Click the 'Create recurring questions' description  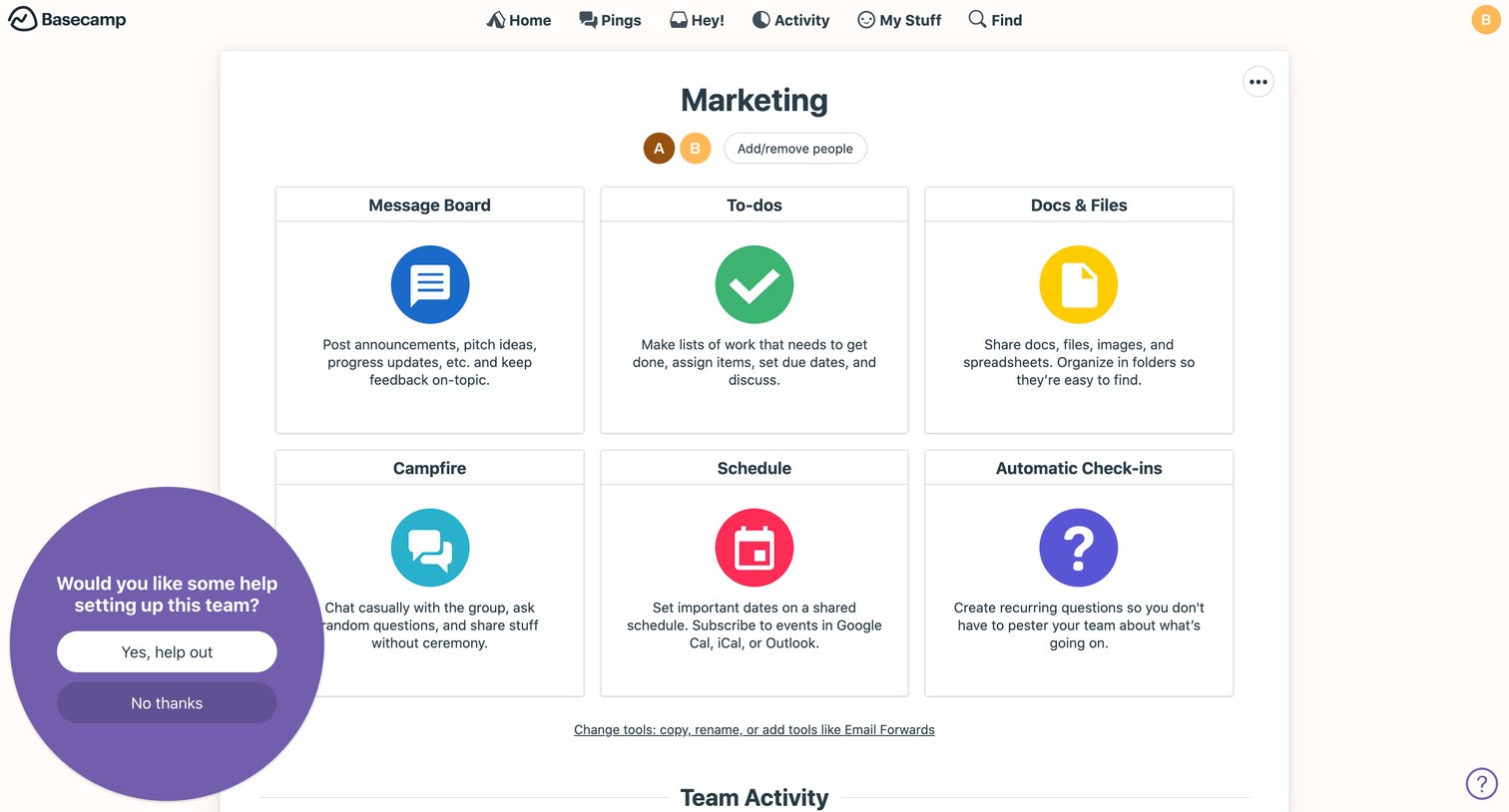pos(1079,625)
